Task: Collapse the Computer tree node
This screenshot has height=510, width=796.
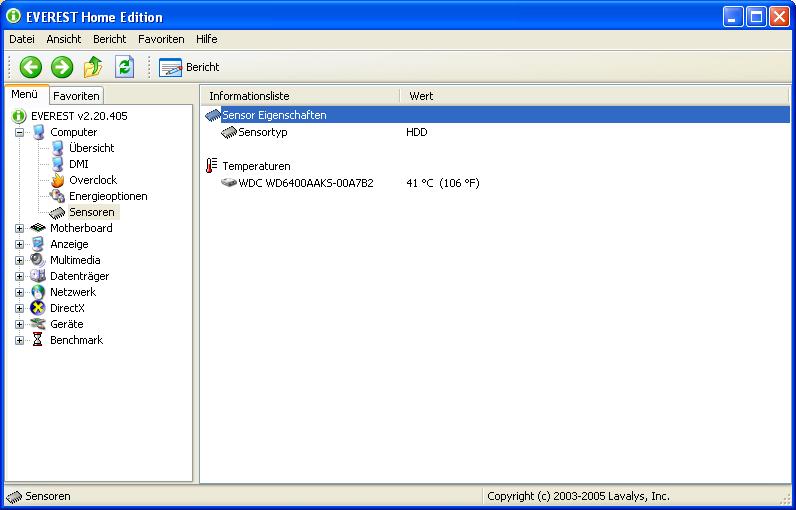Action: pyautogui.click(x=19, y=132)
